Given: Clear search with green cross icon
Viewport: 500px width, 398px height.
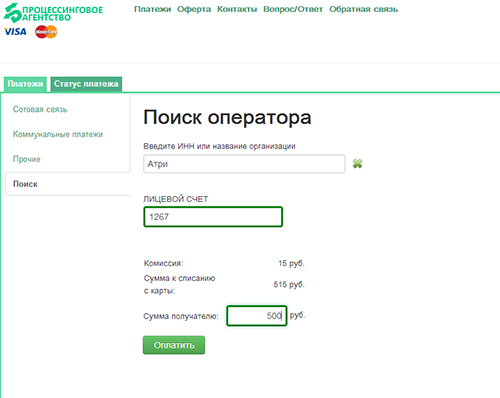Looking at the screenshot, I should 357,164.
